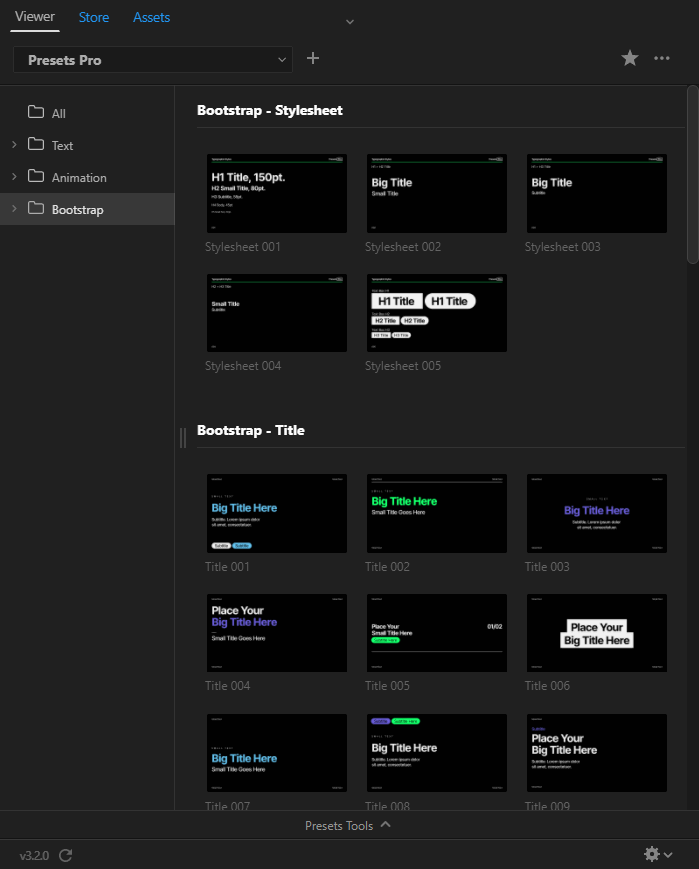The width and height of the screenshot is (699, 869).
Task: Select the Title 005 thumbnail
Action: [437, 633]
